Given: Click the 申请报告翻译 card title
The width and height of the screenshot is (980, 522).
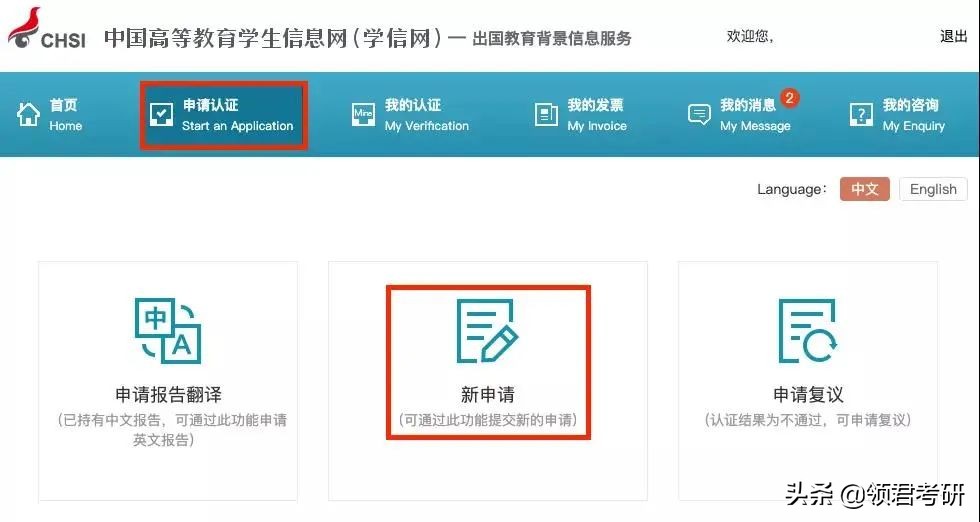Looking at the screenshot, I should pyautogui.click(x=168, y=395).
